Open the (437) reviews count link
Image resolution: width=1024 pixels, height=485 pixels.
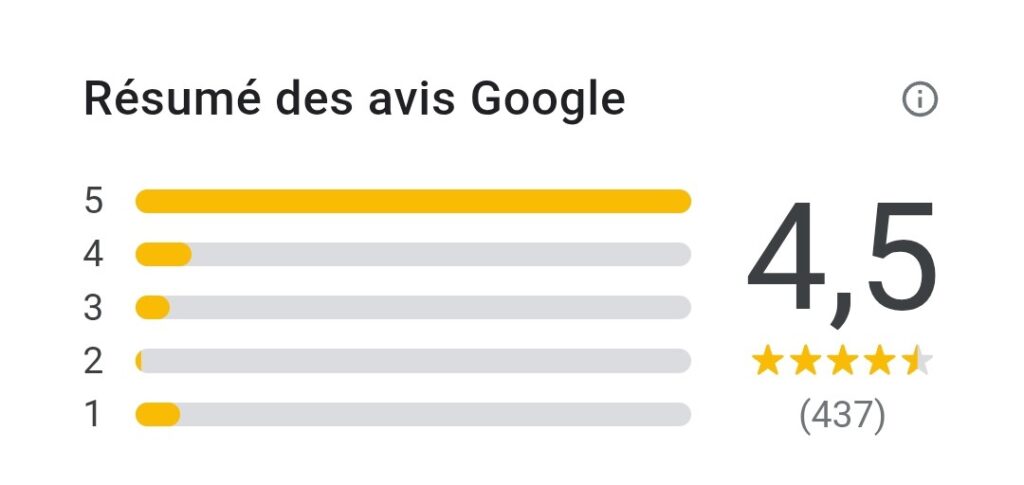842,416
